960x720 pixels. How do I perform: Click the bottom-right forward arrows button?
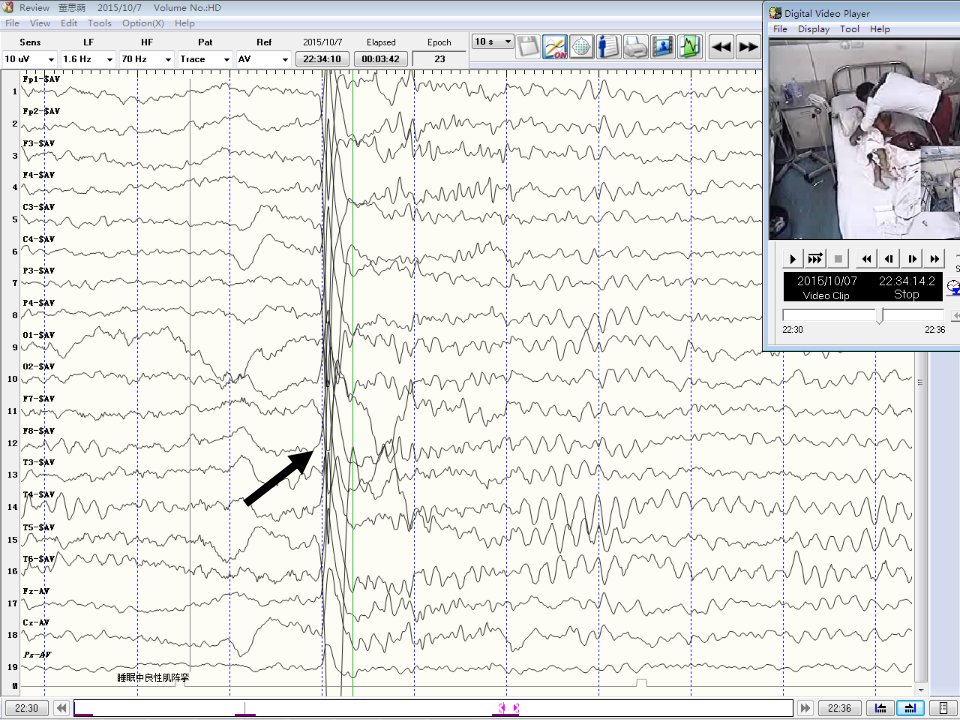tap(805, 708)
